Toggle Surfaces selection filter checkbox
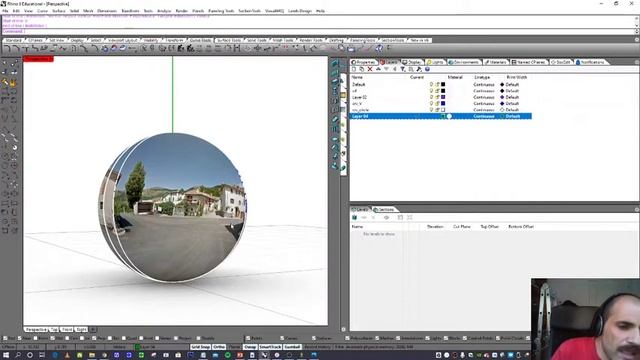Viewport: 640px width, 360px height. point(314,338)
